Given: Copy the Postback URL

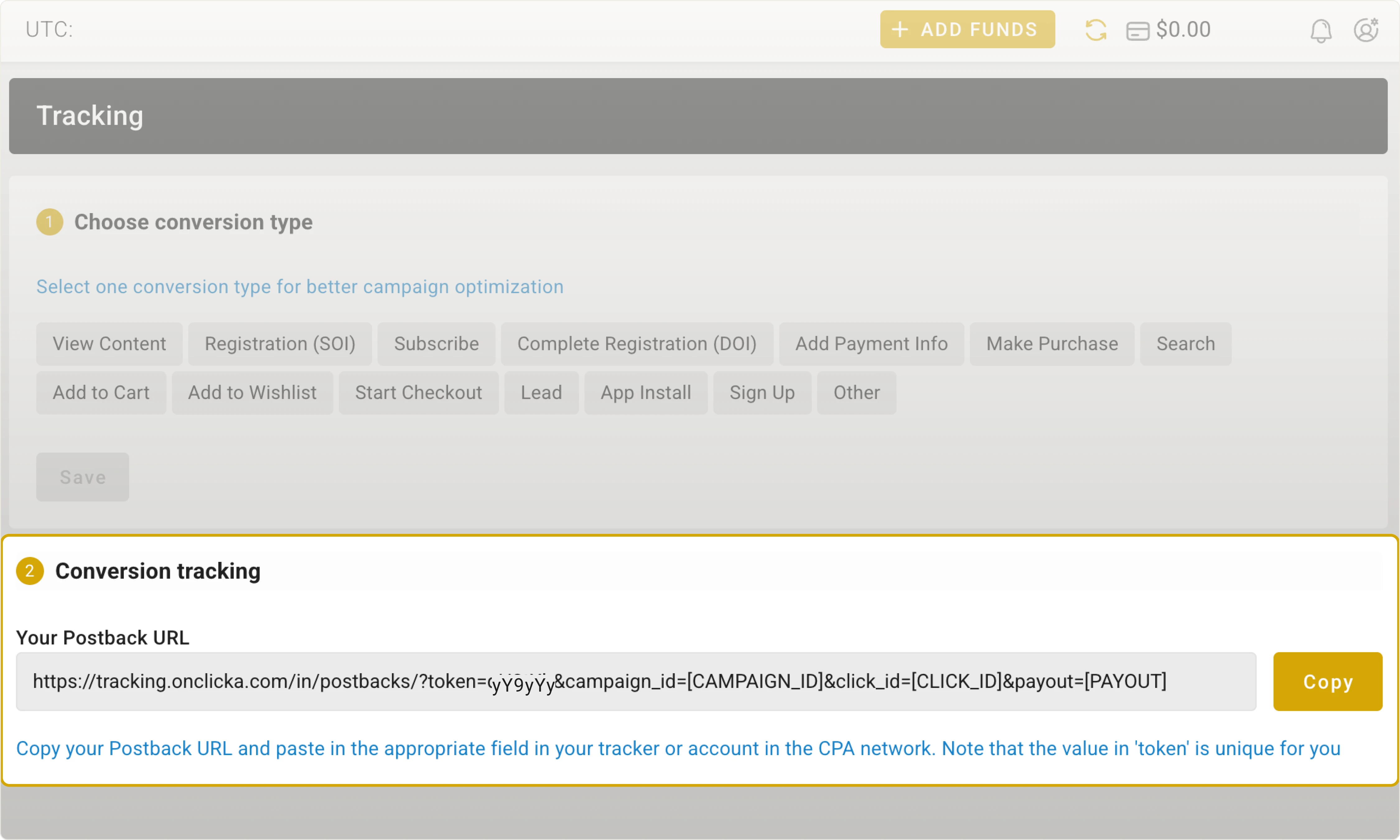Looking at the screenshot, I should [1328, 682].
